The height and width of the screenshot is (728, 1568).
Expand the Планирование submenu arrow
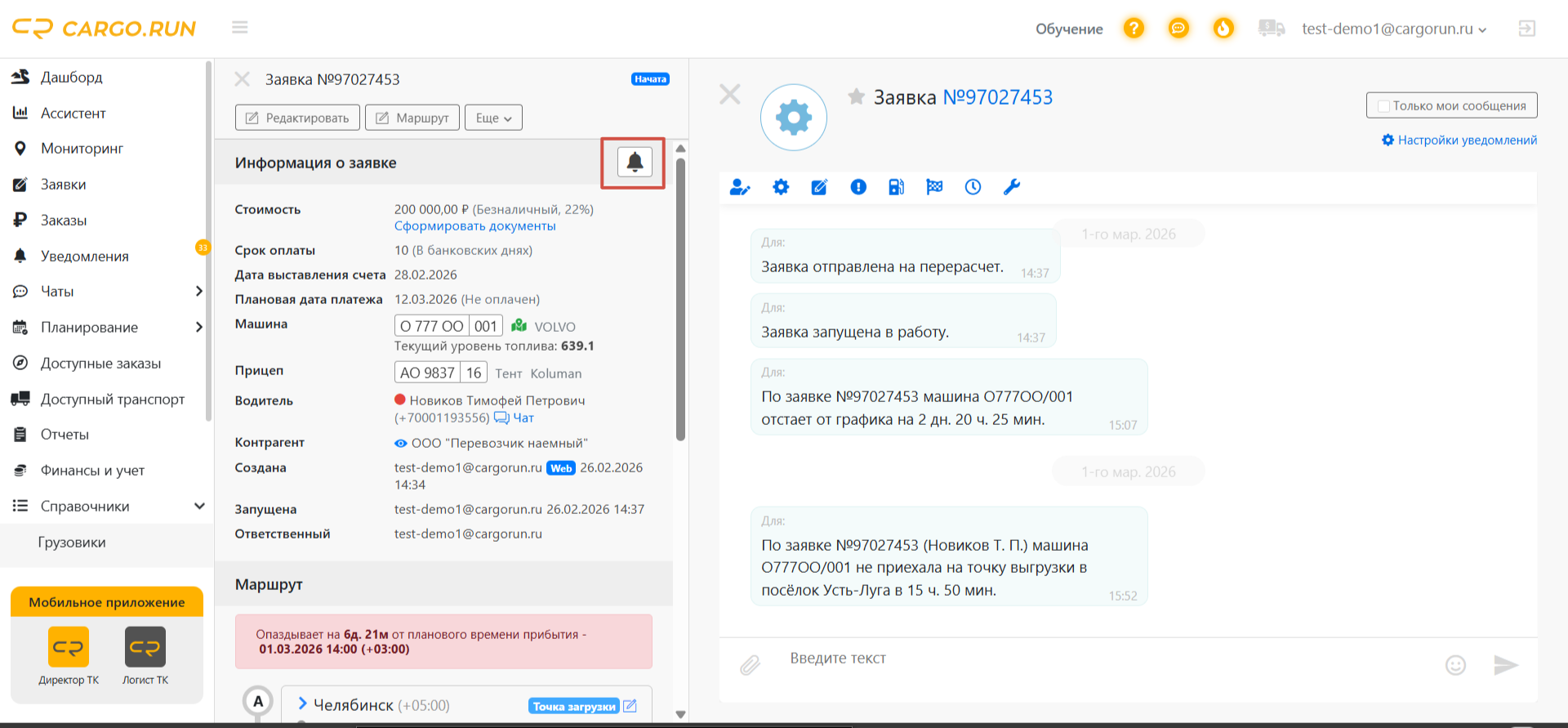(x=198, y=327)
